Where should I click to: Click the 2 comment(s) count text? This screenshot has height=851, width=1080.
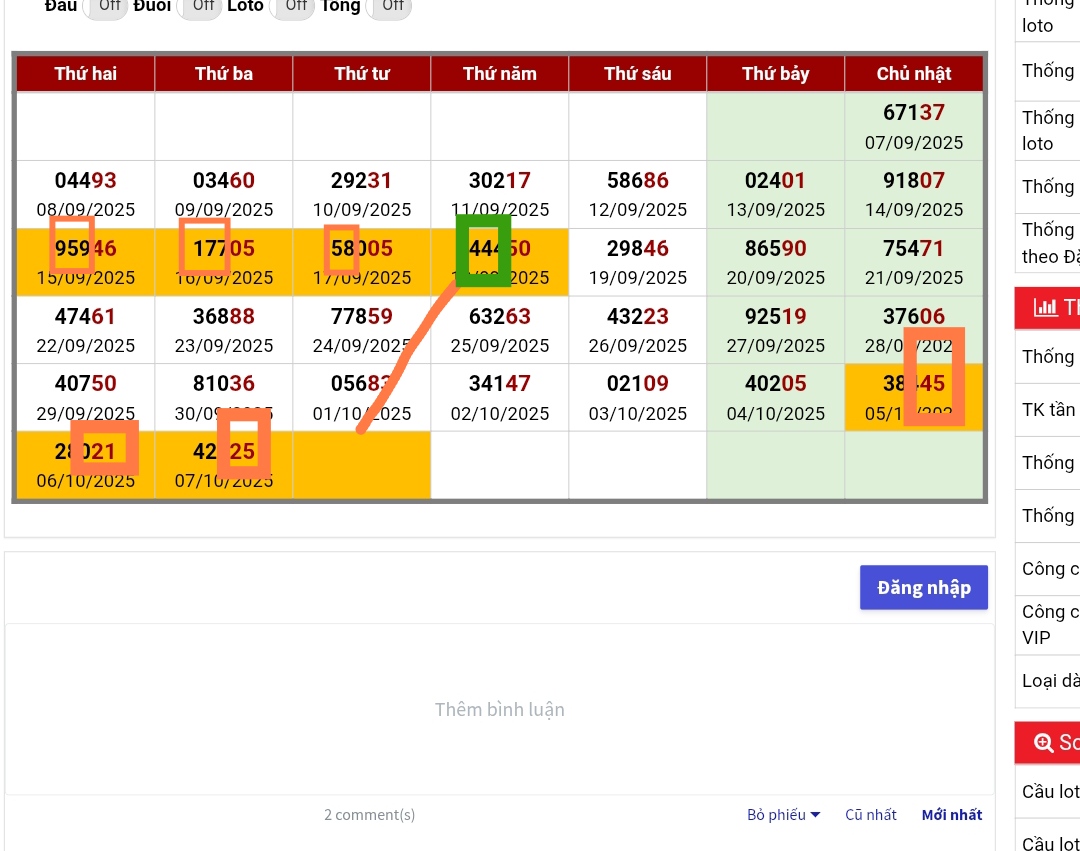[369, 815]
